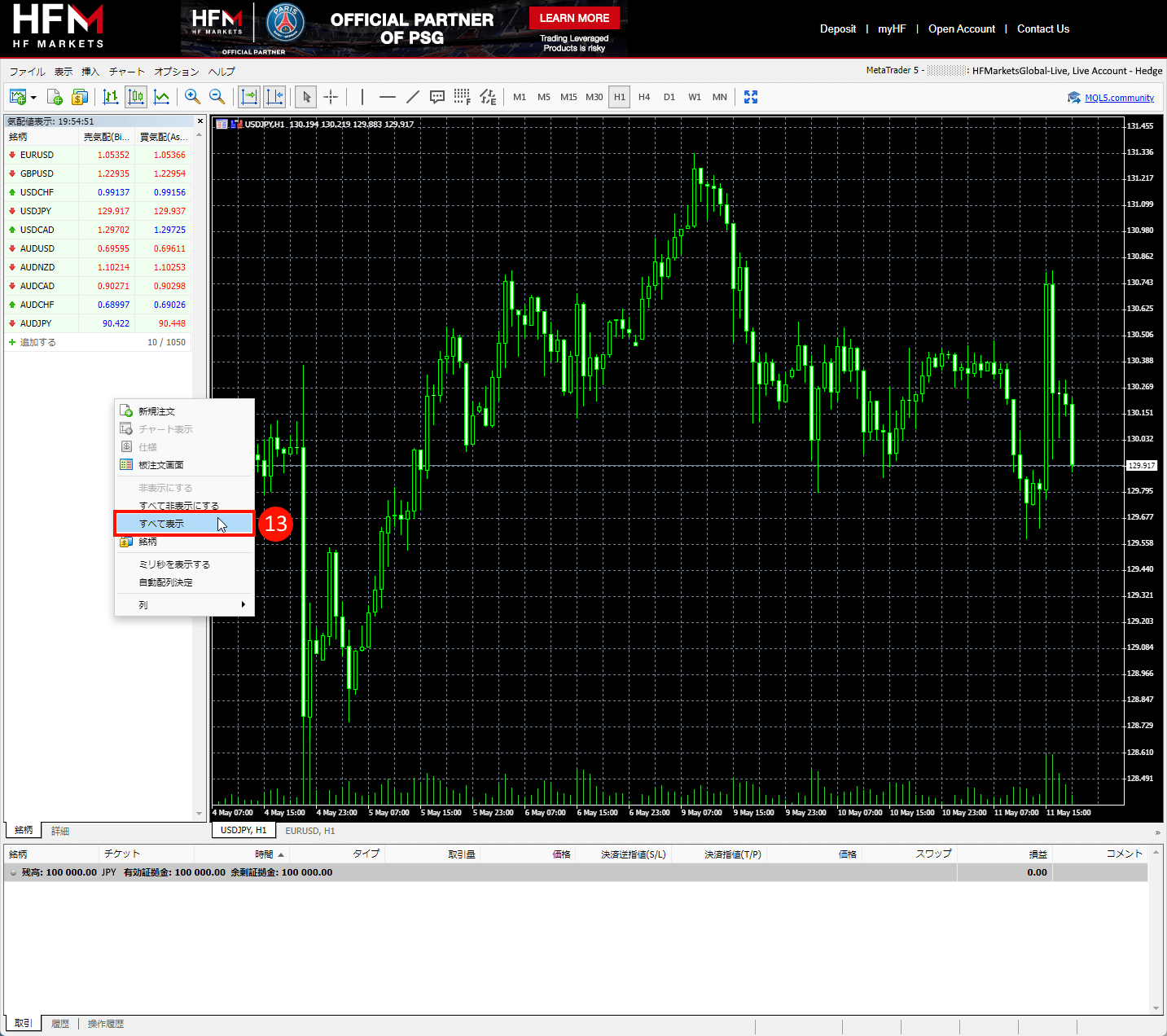The height and width of the screenshot is (1036, 1167).
Task: Collapse the balance row expander in toolbox
Action: point(13,872)
